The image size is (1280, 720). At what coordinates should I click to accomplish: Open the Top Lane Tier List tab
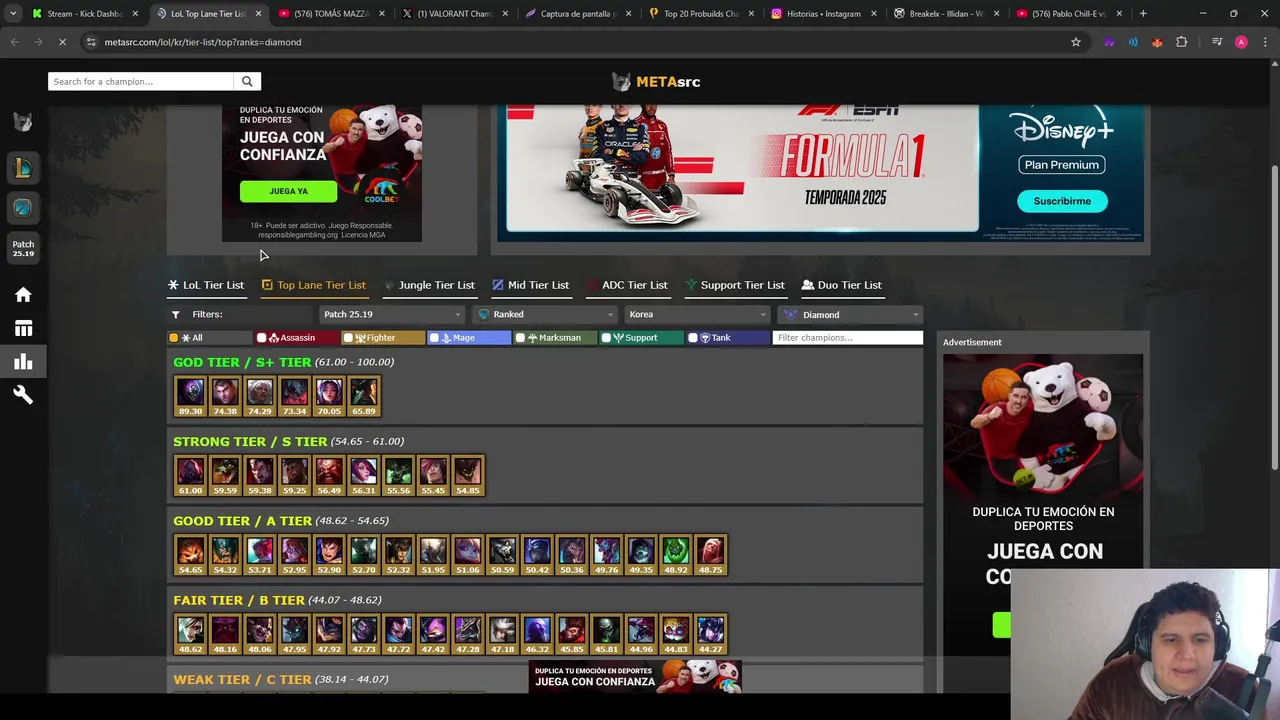point(314,285)
